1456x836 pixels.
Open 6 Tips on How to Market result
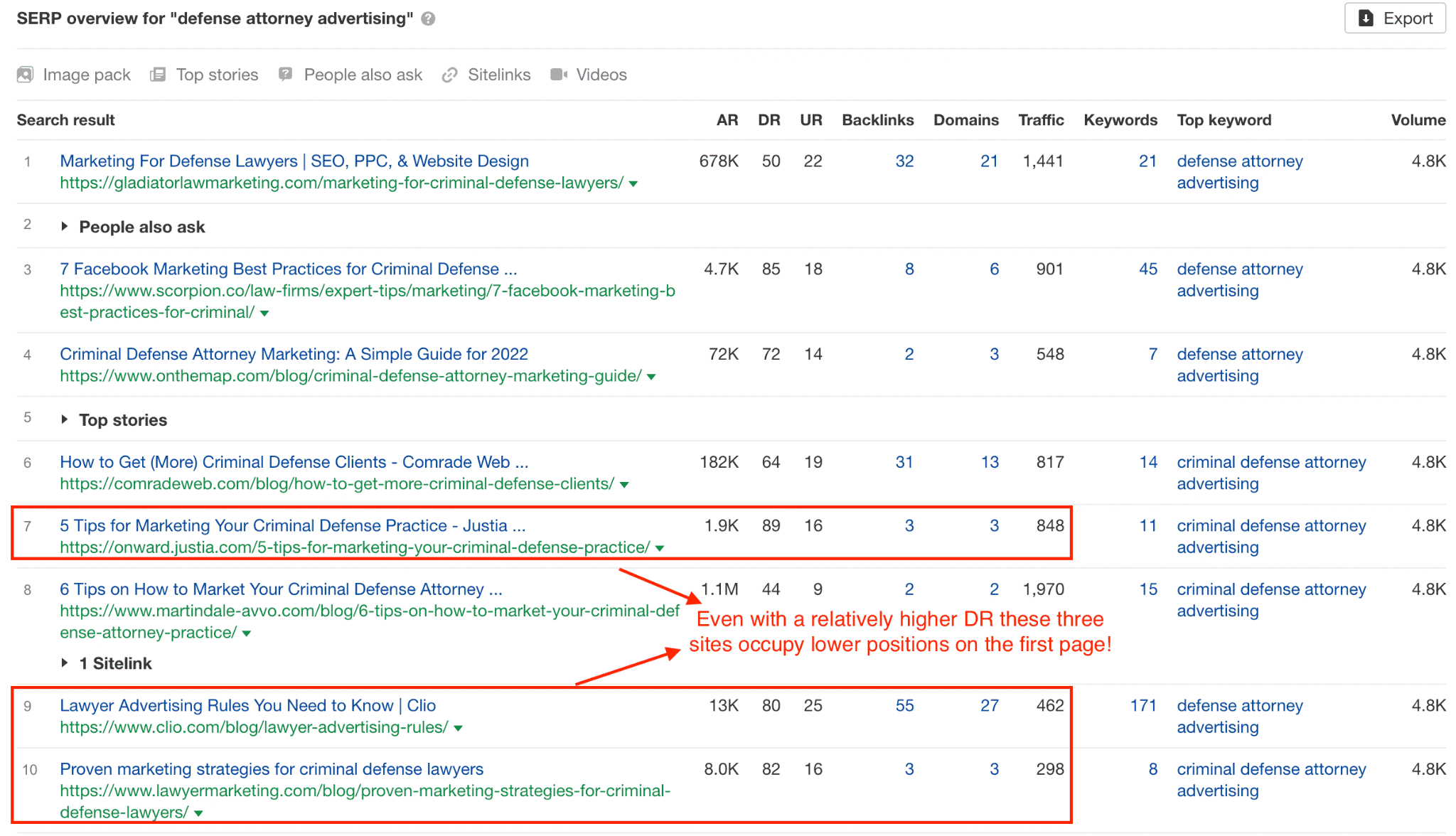(x=281, y=590)
